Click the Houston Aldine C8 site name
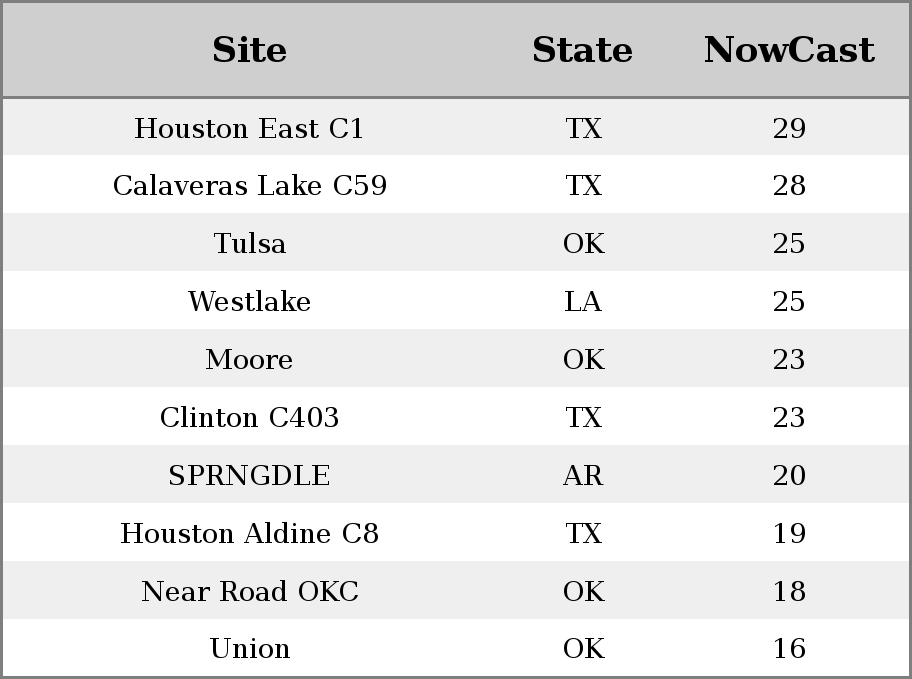This screenshot has width=912, height=679. 250,533
